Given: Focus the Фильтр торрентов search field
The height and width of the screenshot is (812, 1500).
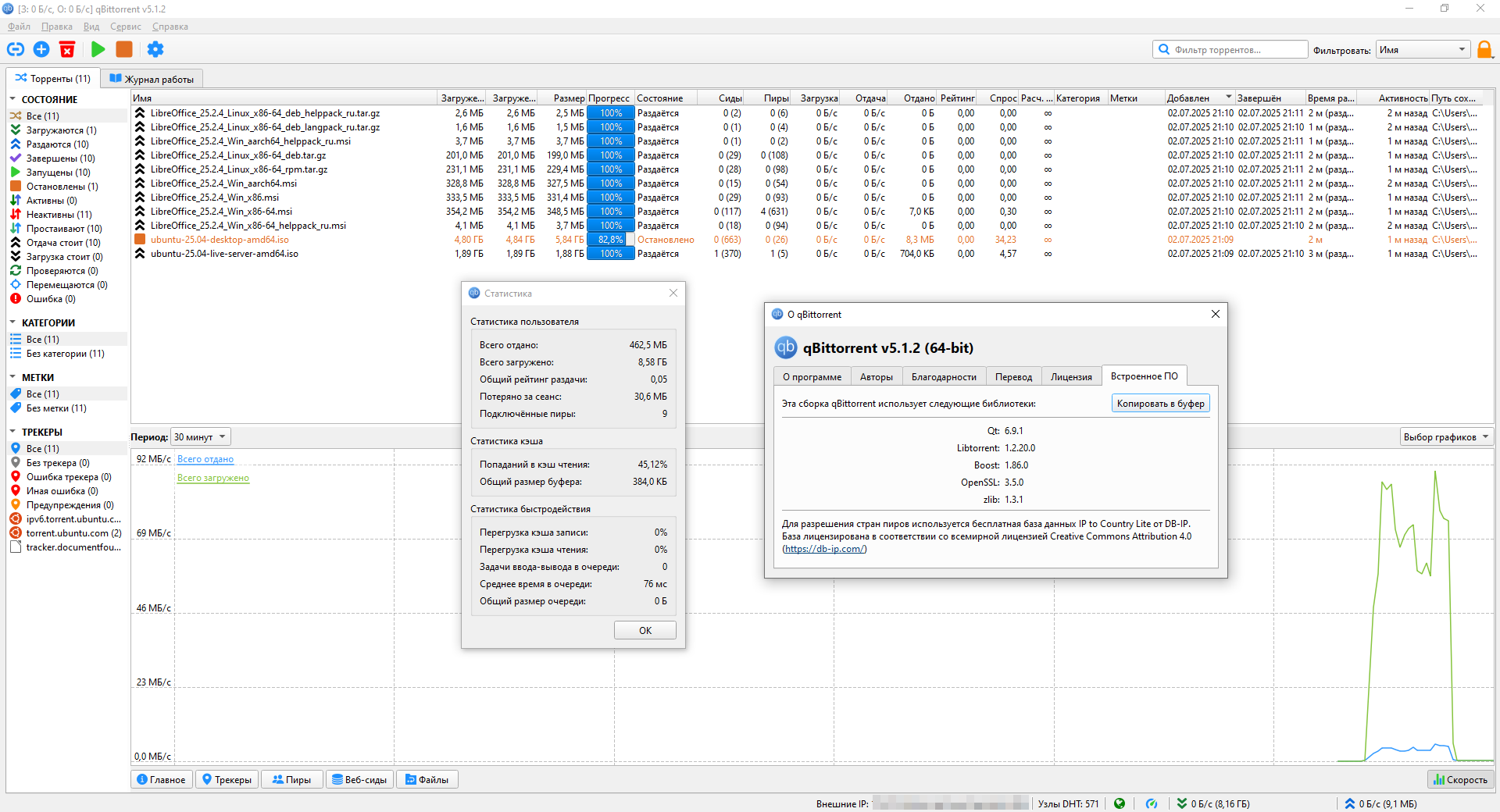Looking at the screenshot, I should point(1230,49).
